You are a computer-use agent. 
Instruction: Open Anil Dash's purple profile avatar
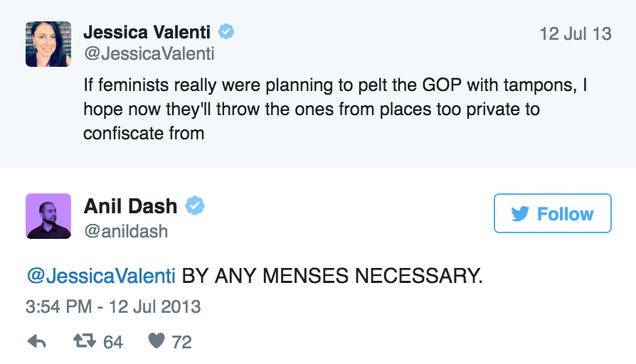pos(48,216)
